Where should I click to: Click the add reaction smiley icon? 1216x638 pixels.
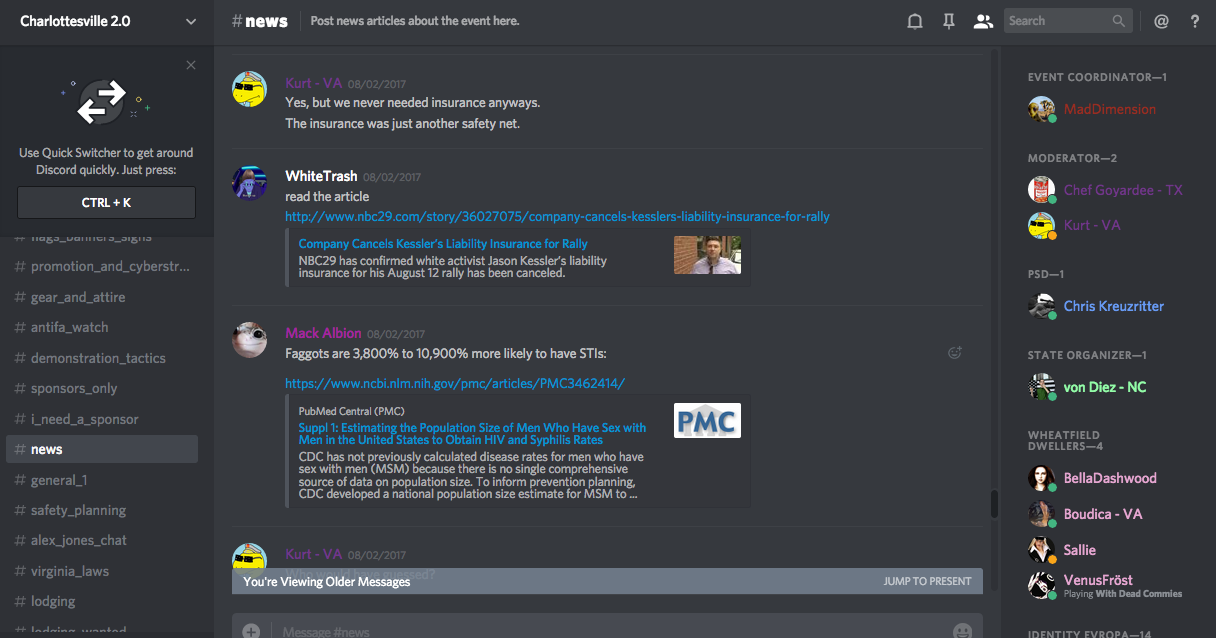[x=954, y=352]
